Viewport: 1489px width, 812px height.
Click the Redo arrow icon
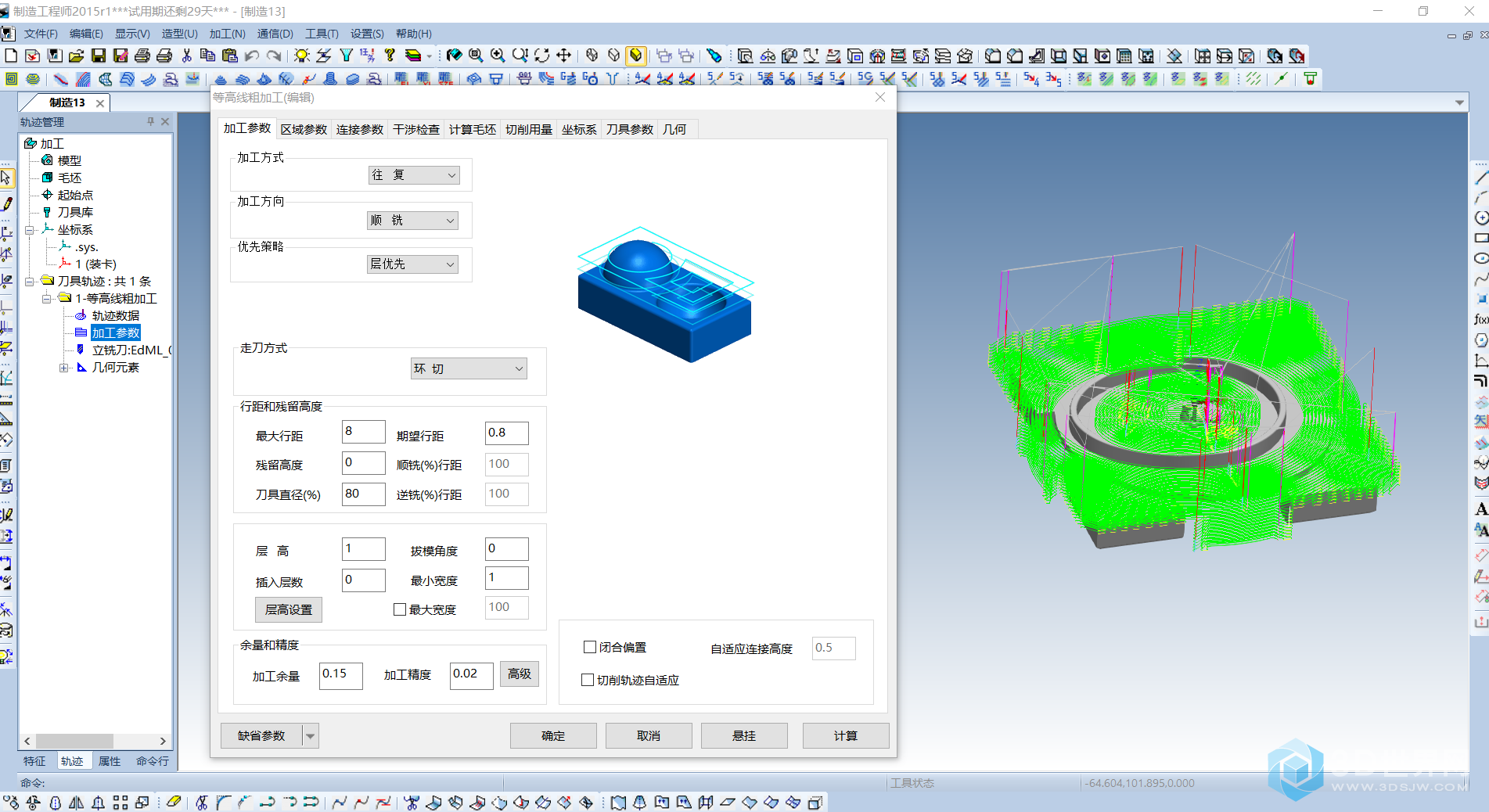pos(274,56)
